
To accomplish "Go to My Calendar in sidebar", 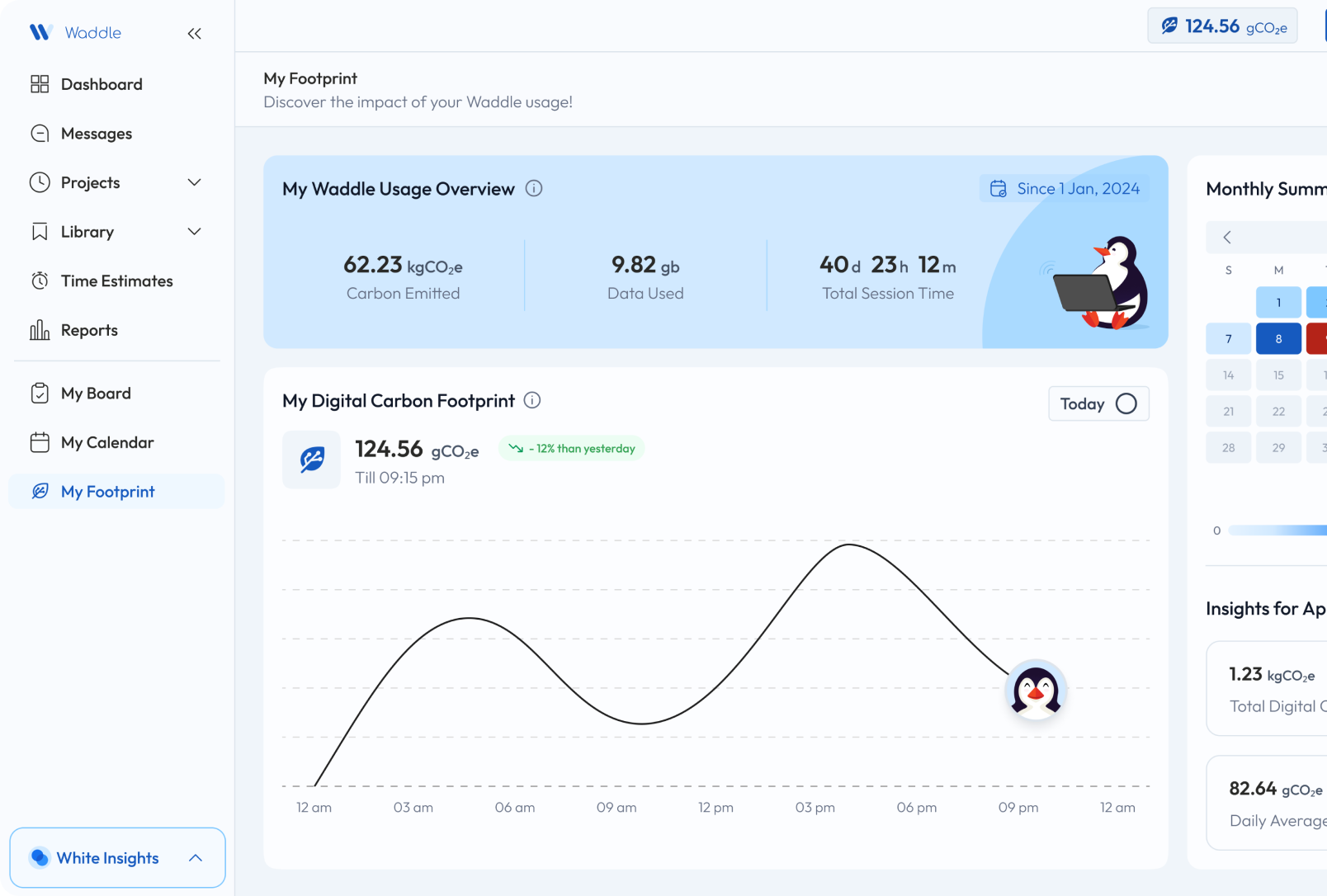I will point(106,443).
